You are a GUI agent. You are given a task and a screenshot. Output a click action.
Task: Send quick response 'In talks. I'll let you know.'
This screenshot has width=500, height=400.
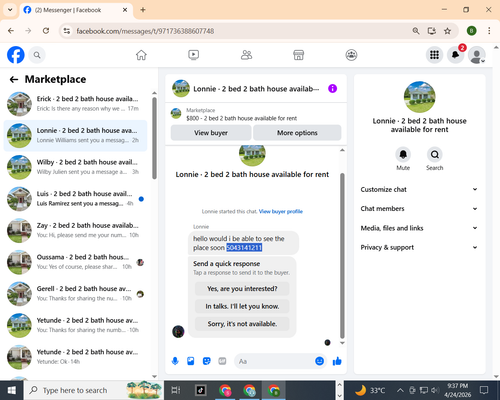(242, 306)
